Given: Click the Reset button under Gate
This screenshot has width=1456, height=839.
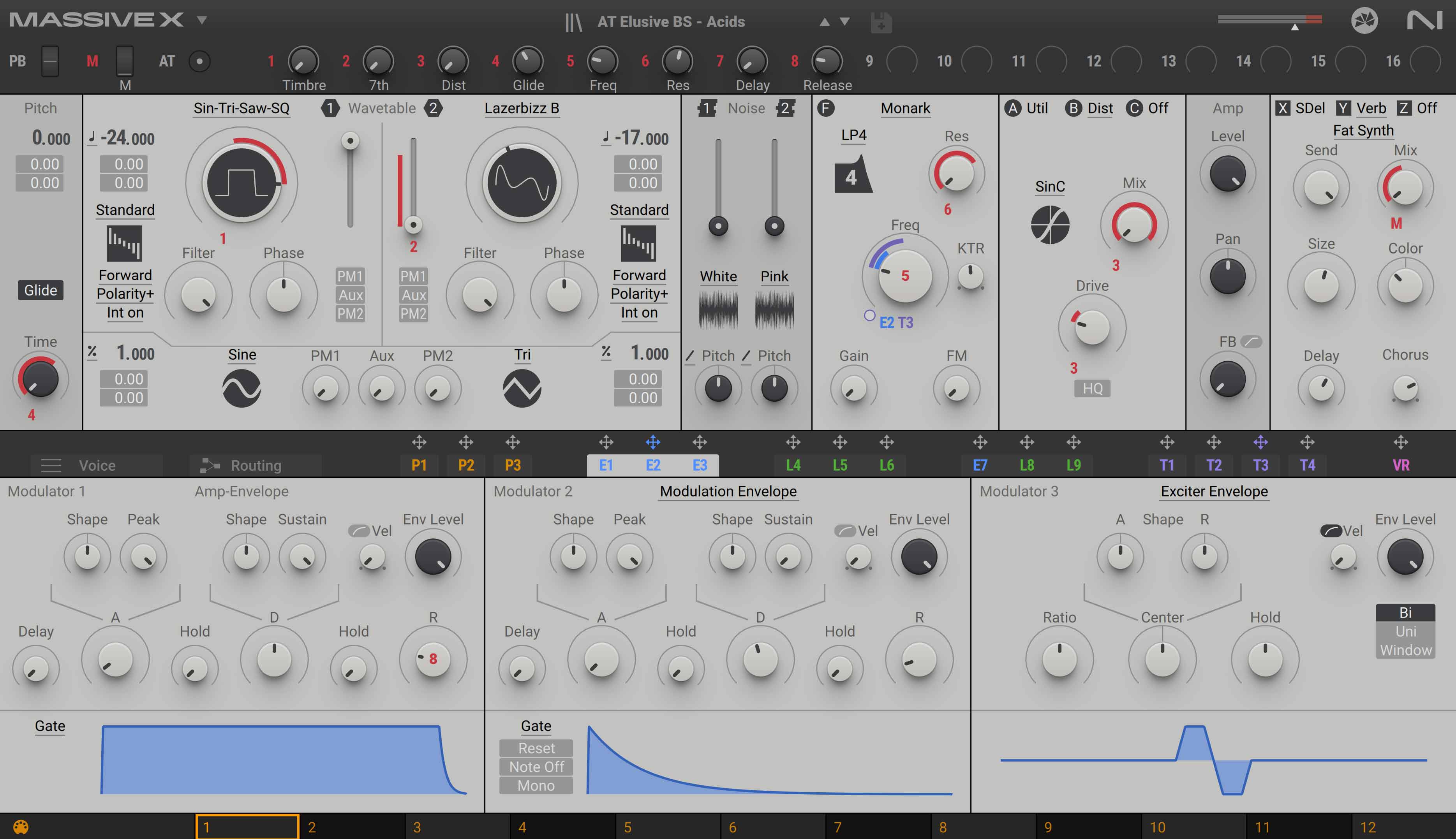Looking at the screenshot, I should point(536,748).
